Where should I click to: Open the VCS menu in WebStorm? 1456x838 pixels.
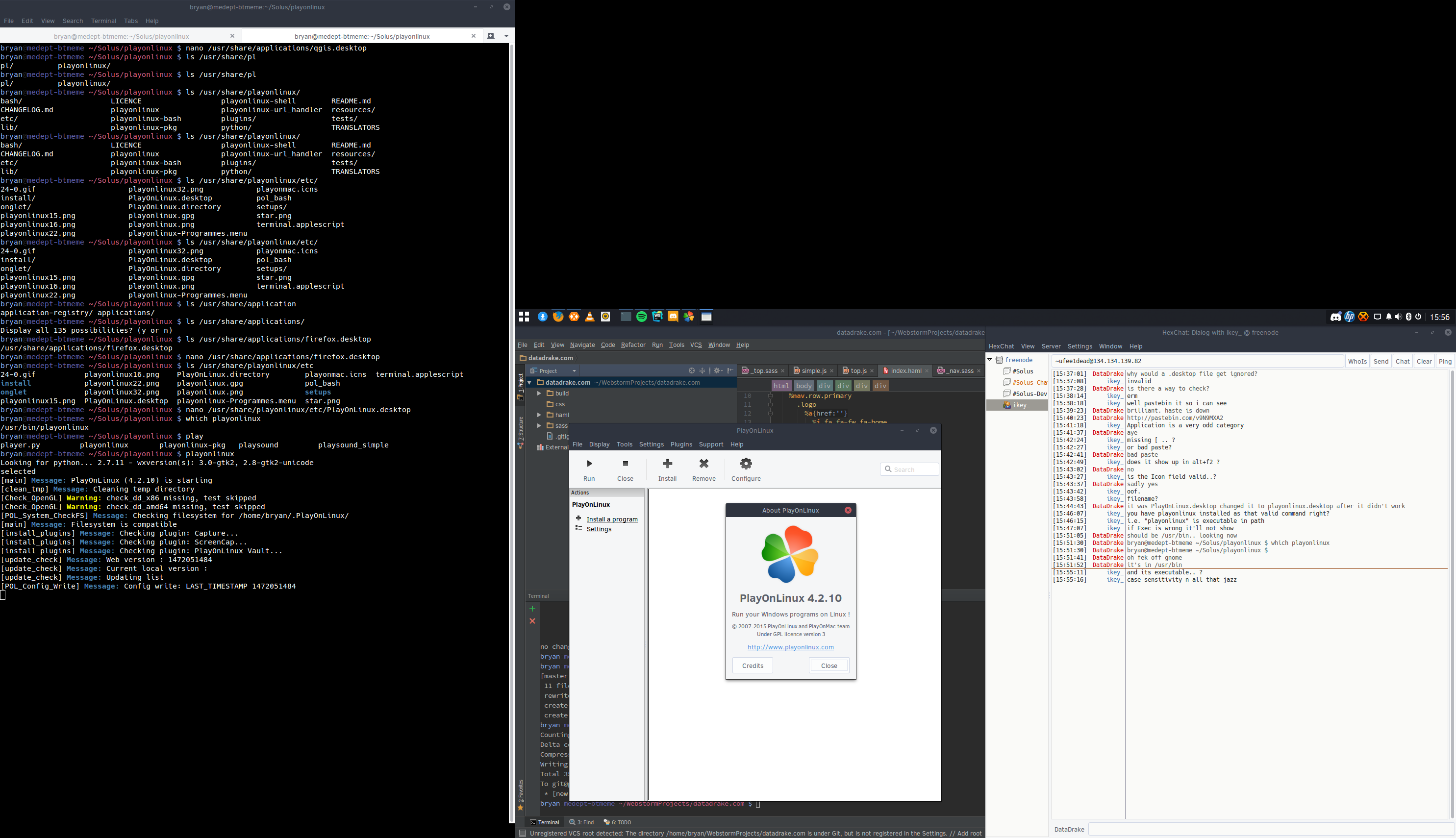(x=696, y=345)
